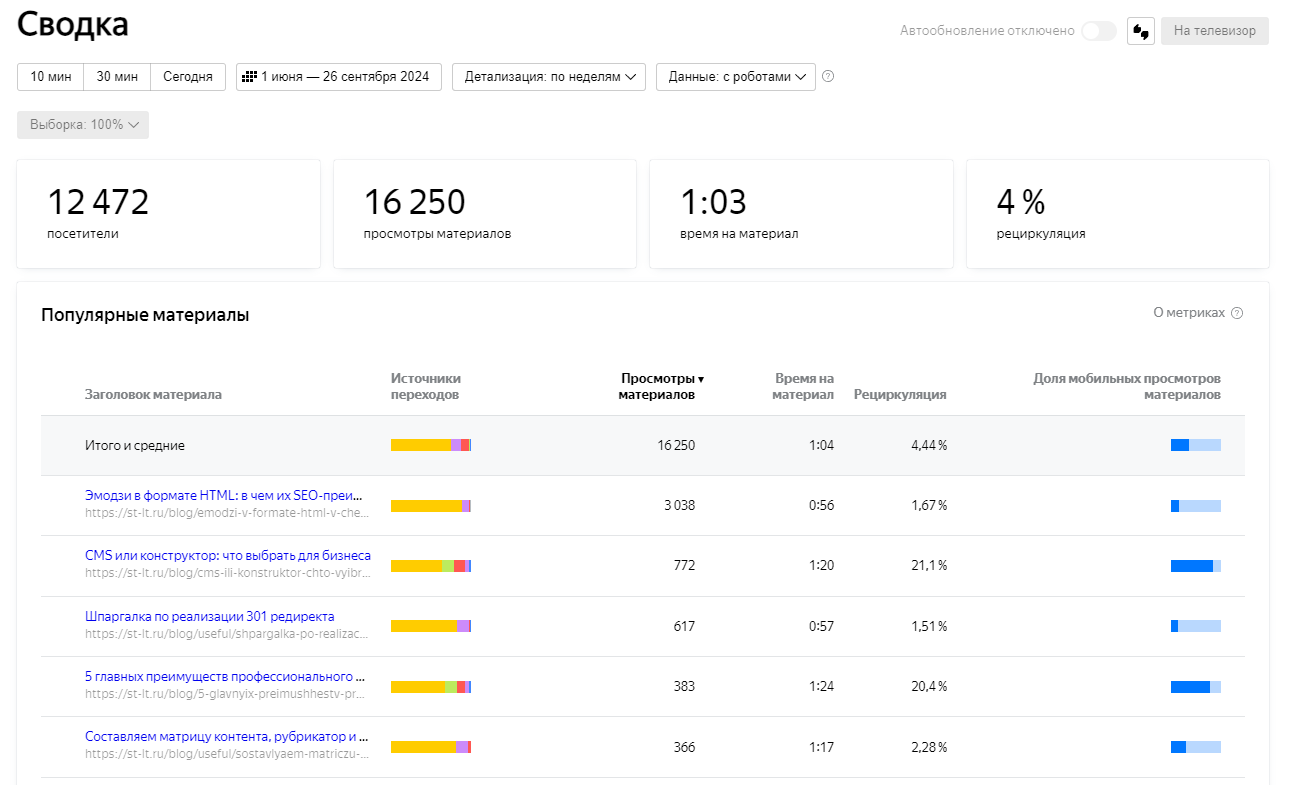Select the Сегодня time range
Screen dimensions: 1298x785
tap(188, 77)
